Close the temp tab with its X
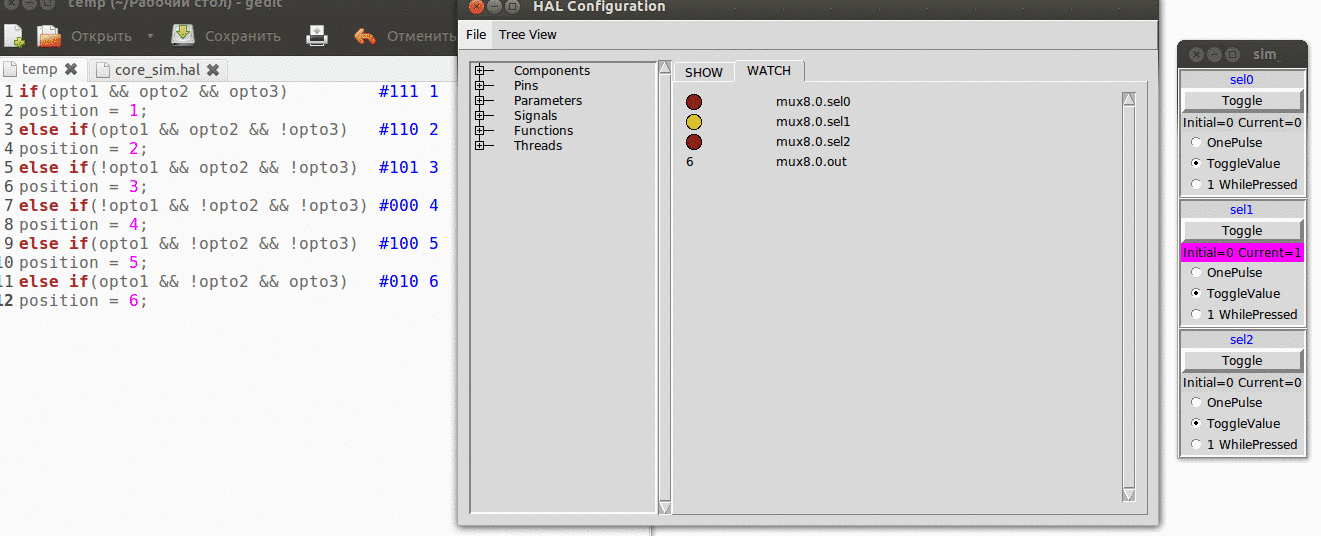This screenshot has width=1321, height=536. tap(71, 70)
